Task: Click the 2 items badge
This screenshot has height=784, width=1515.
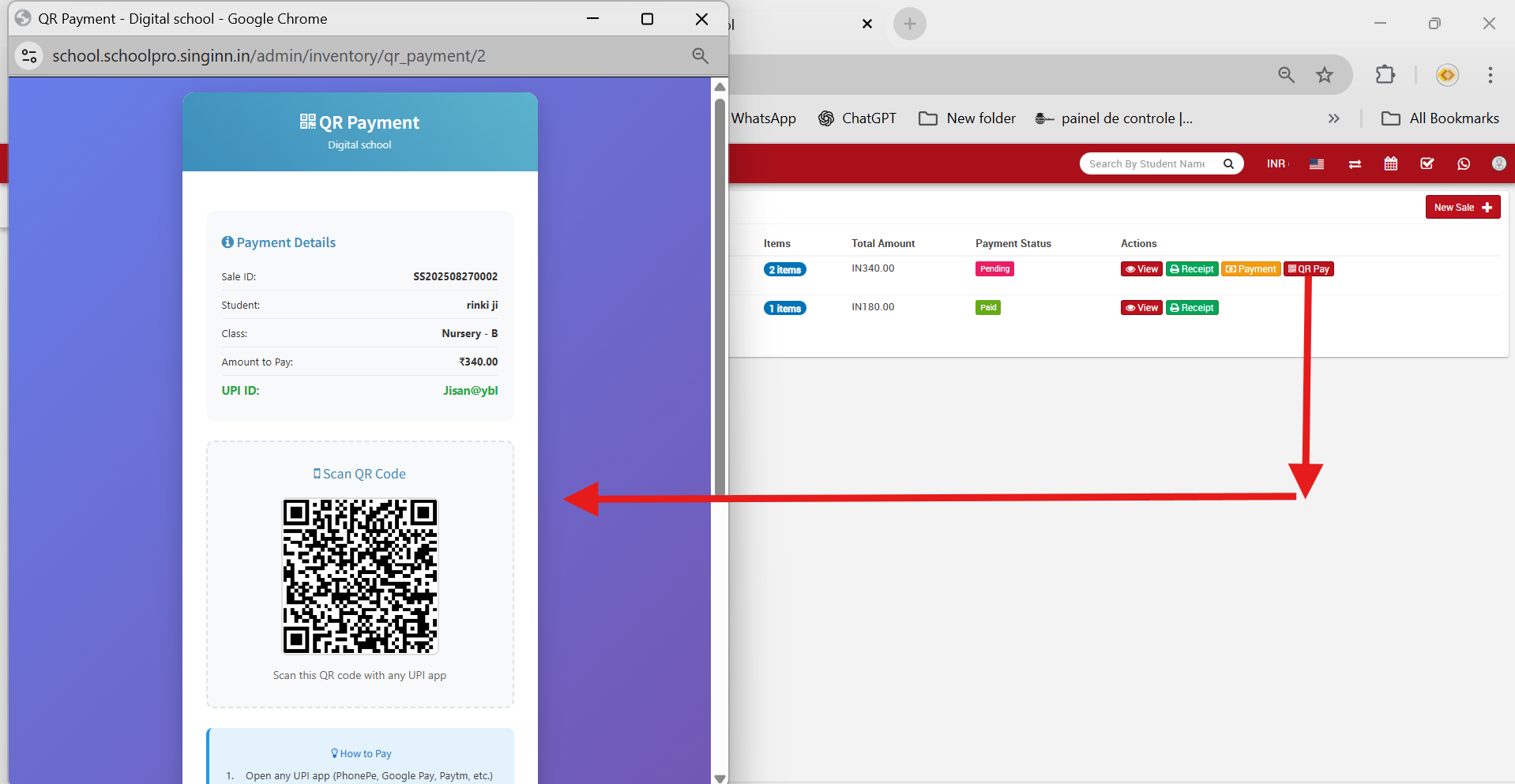Action: click(x=785, y=269)
